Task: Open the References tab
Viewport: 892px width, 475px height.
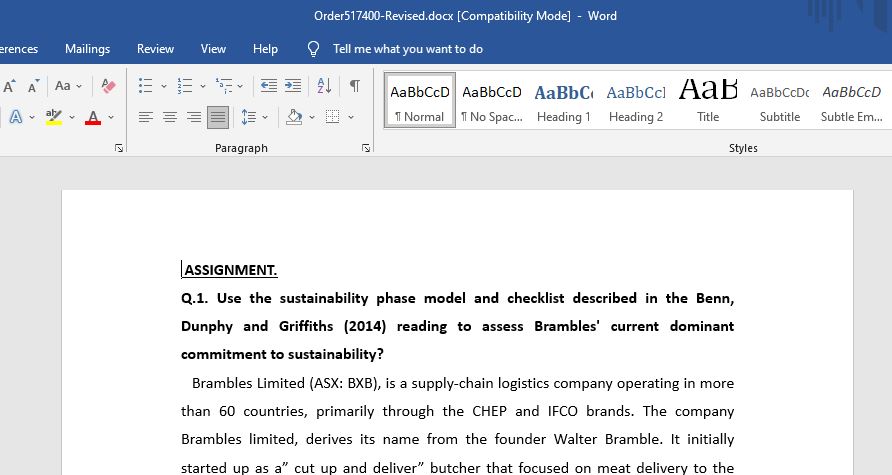Action: point(19,49)
